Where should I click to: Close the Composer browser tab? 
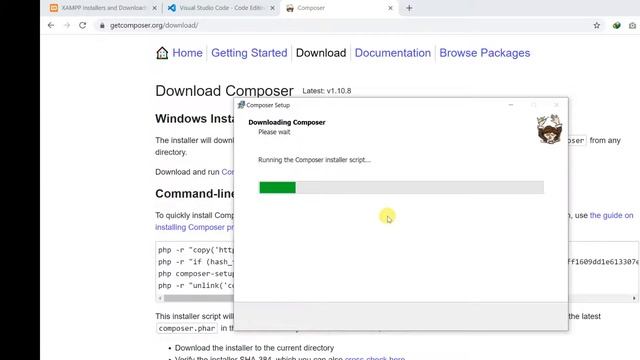coord(390,8)
